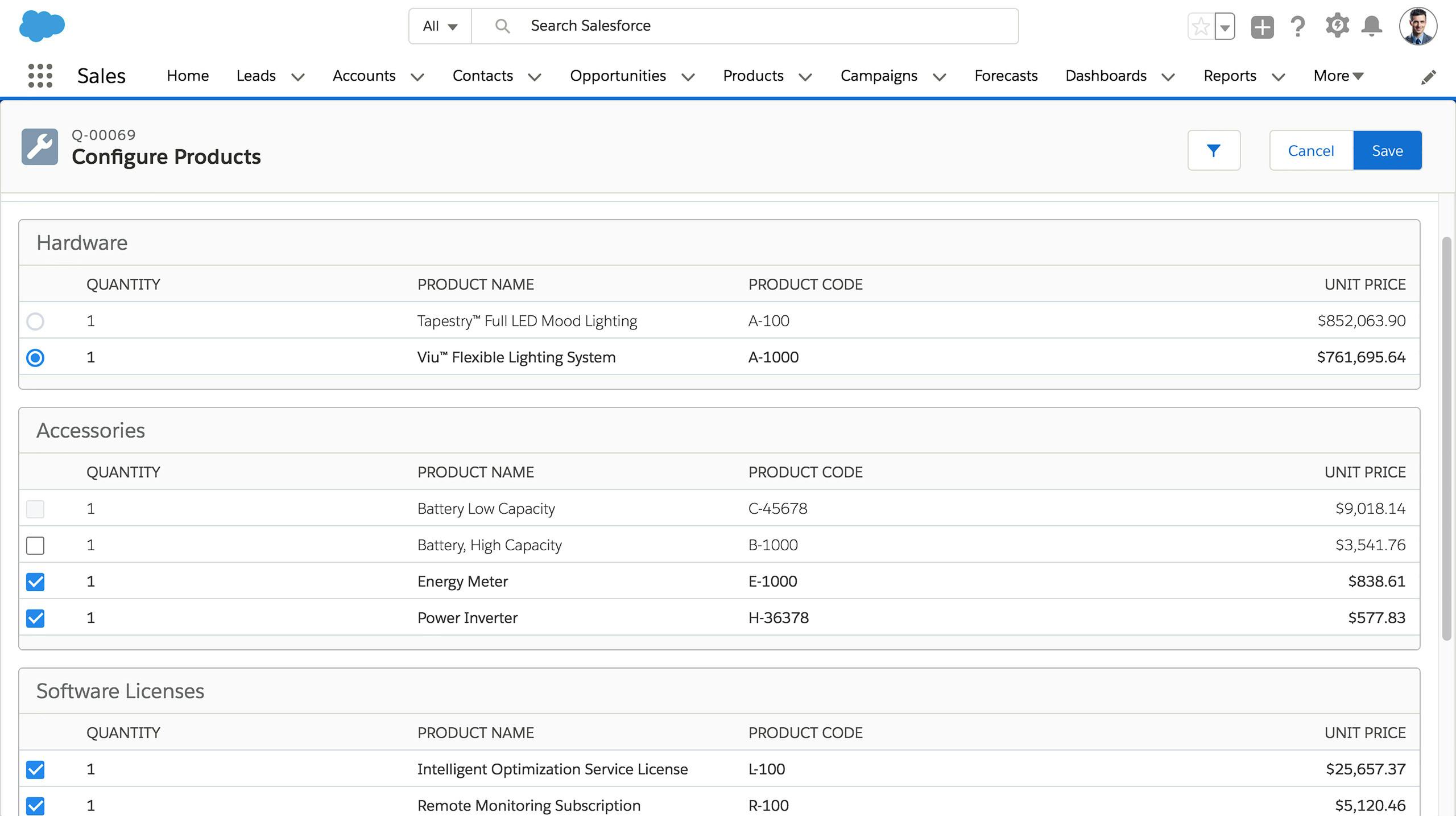
Task: Check the Battery Low Capacity checkbox
Action: tap(35, 509)
